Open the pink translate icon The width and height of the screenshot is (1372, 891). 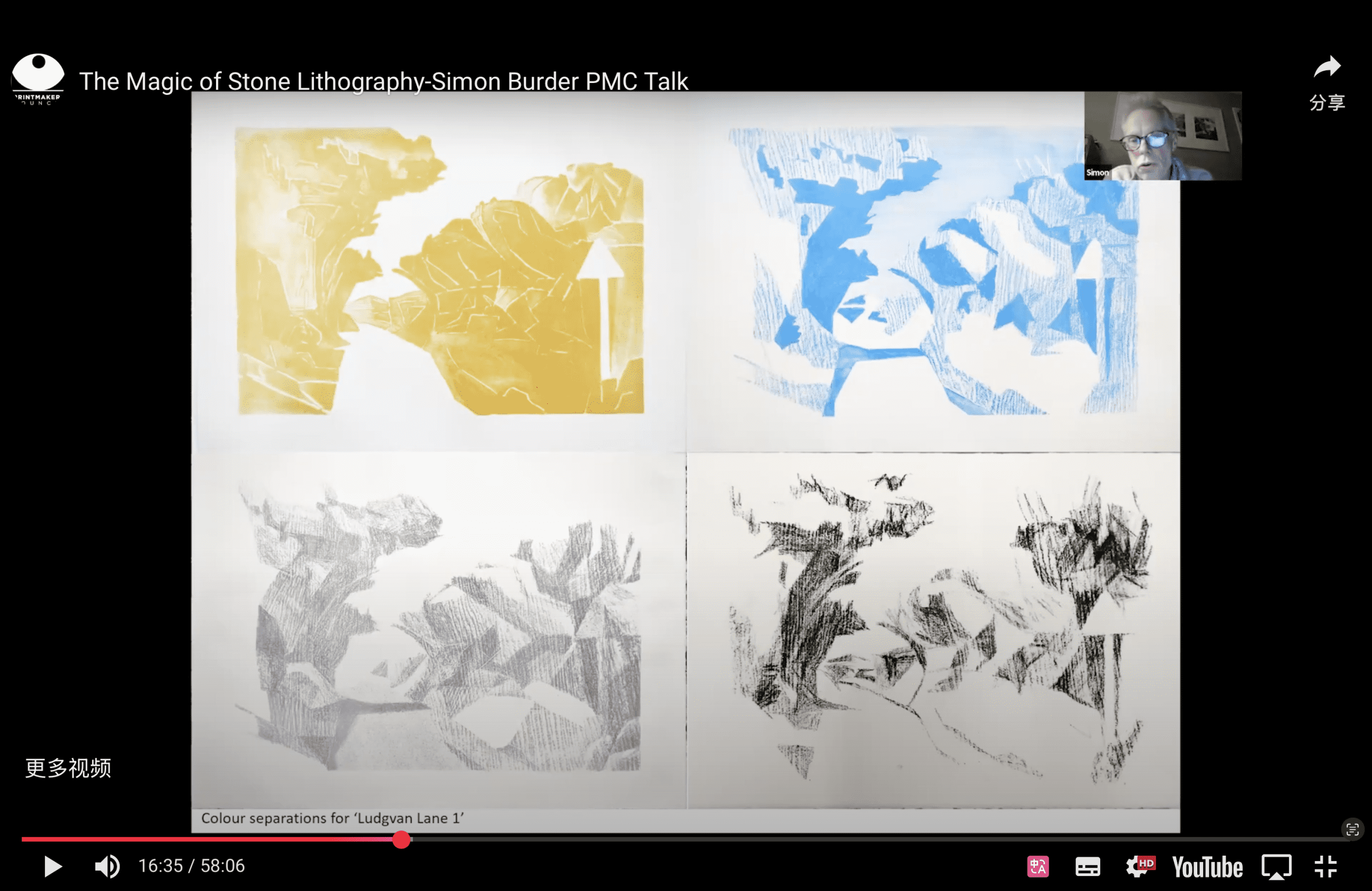pyautogui.click(x=1038, y=866)
